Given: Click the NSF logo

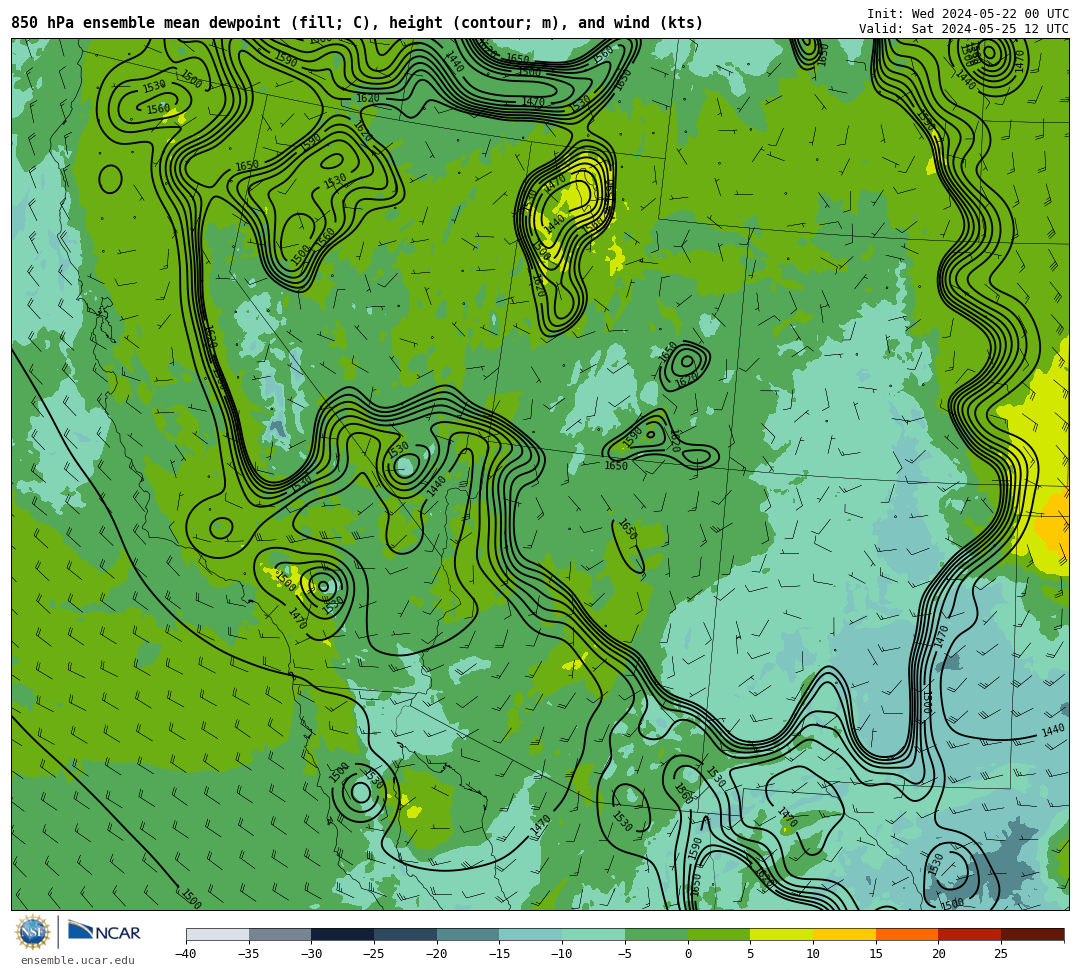Looking at the screenshot, I should click(33, 932).
